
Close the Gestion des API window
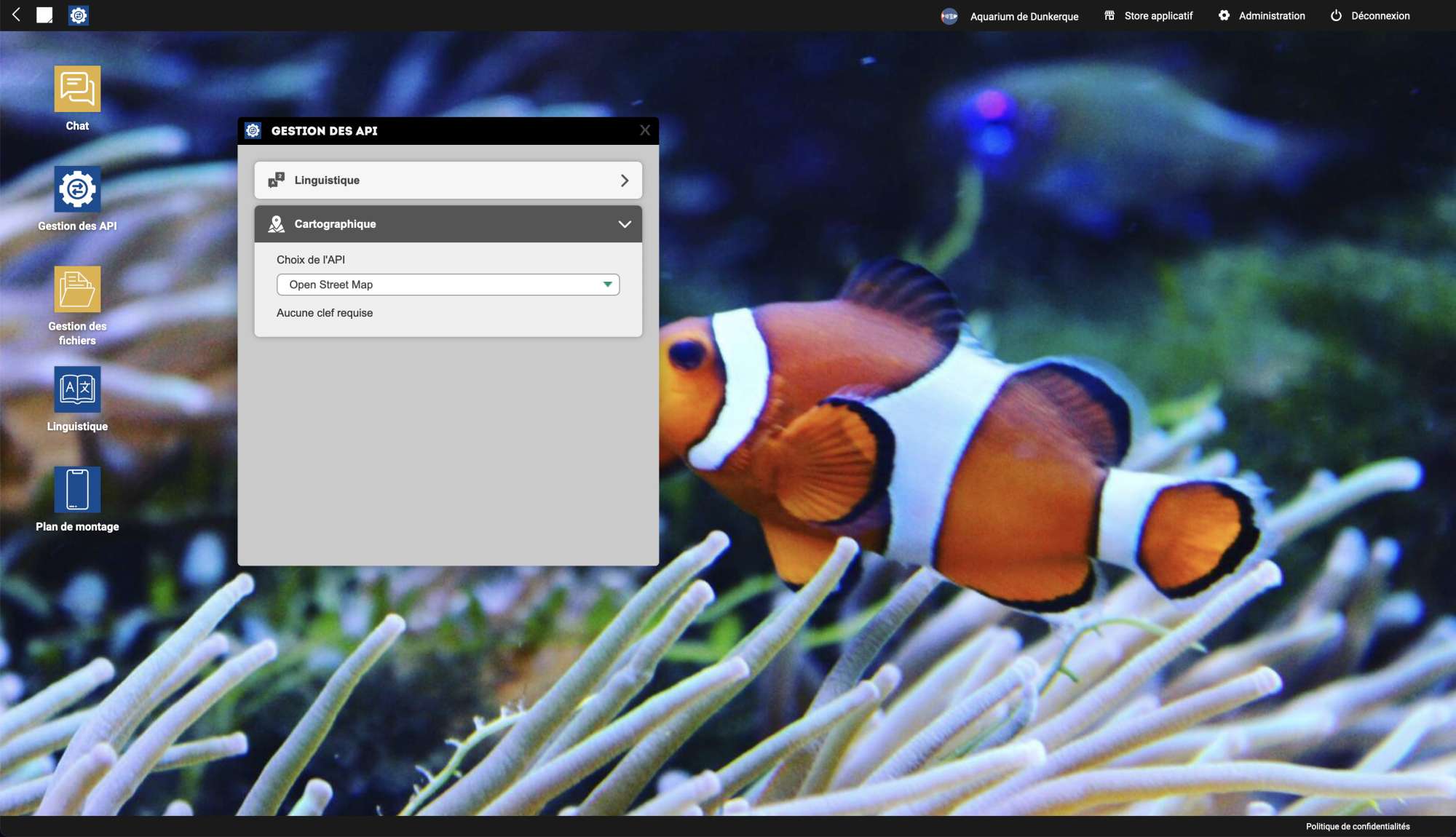point(645,130)
